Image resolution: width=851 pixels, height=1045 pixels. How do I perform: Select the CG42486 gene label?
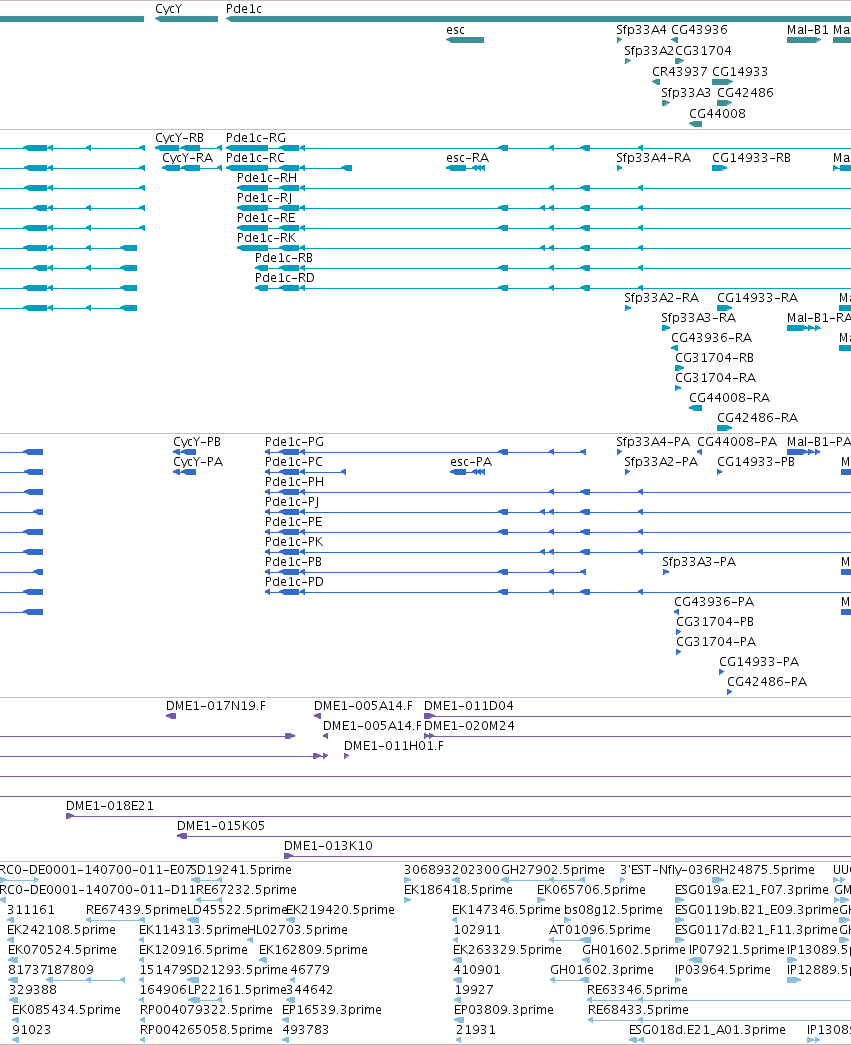point(745,93)
